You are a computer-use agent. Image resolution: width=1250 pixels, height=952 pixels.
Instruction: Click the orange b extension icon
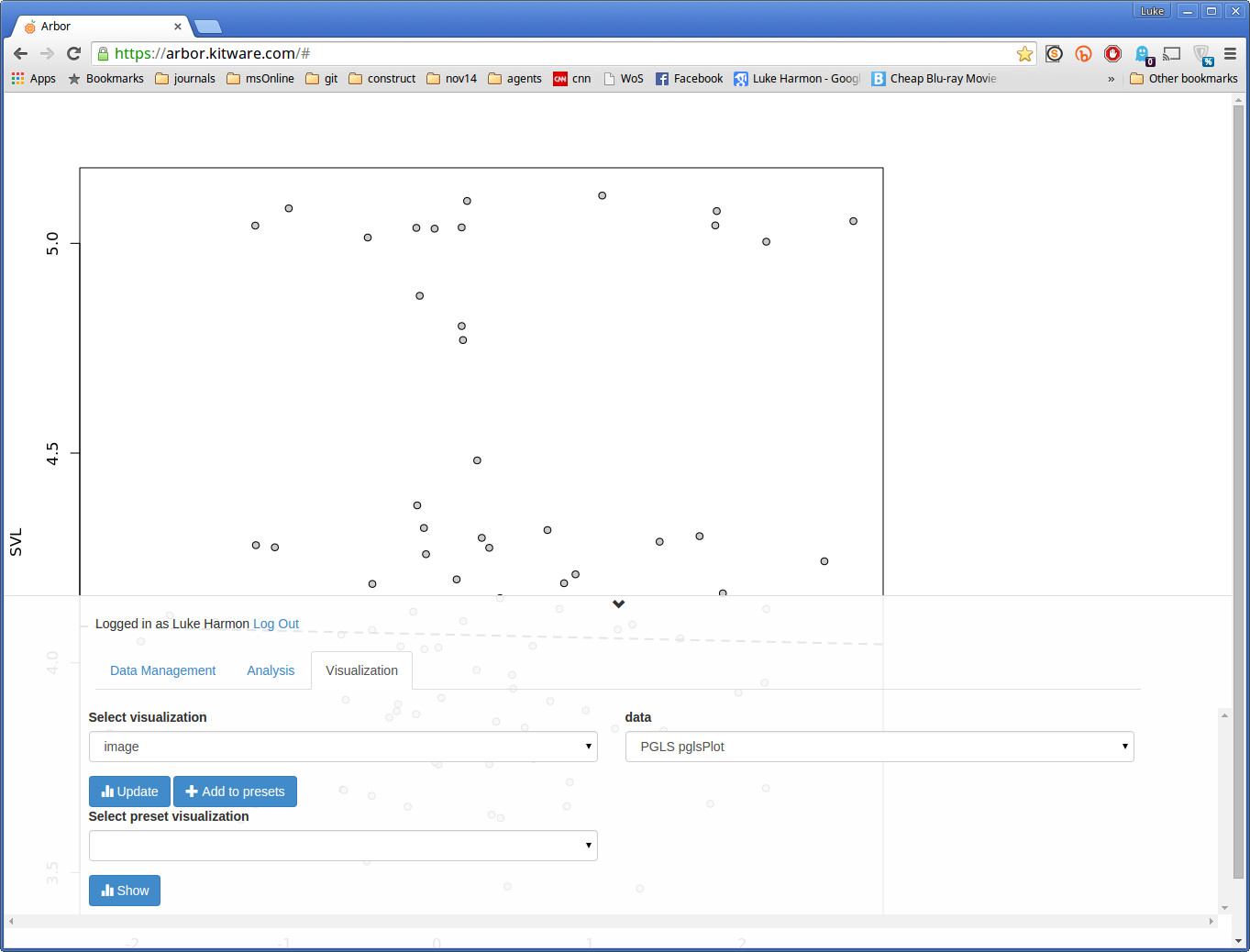point(1083,54)
